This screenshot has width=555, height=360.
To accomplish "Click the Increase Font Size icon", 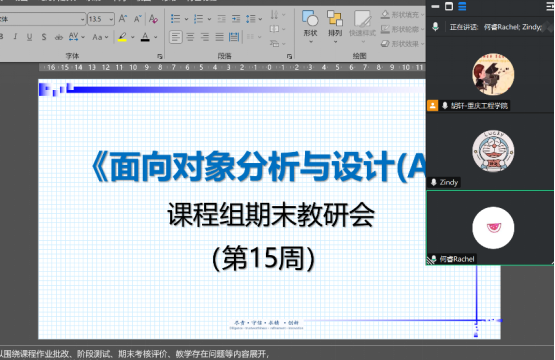I will point(123,18).
